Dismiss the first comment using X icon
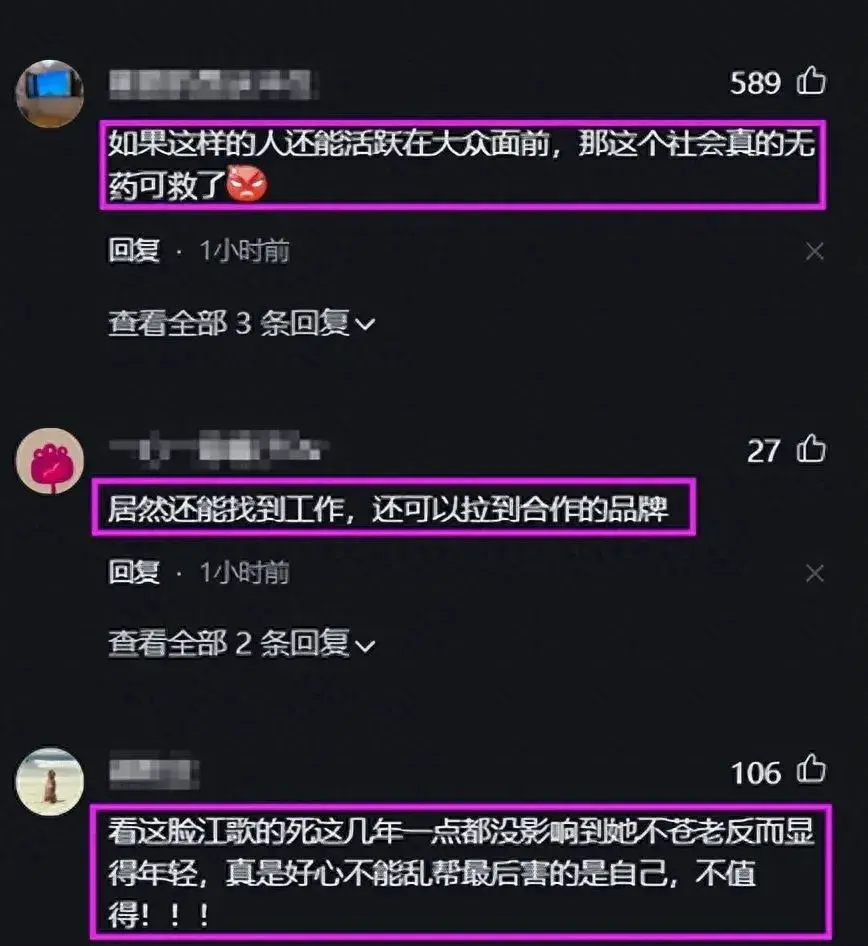Image resolution: width=868 pixels, height=946 pixels. pos(814,252)
